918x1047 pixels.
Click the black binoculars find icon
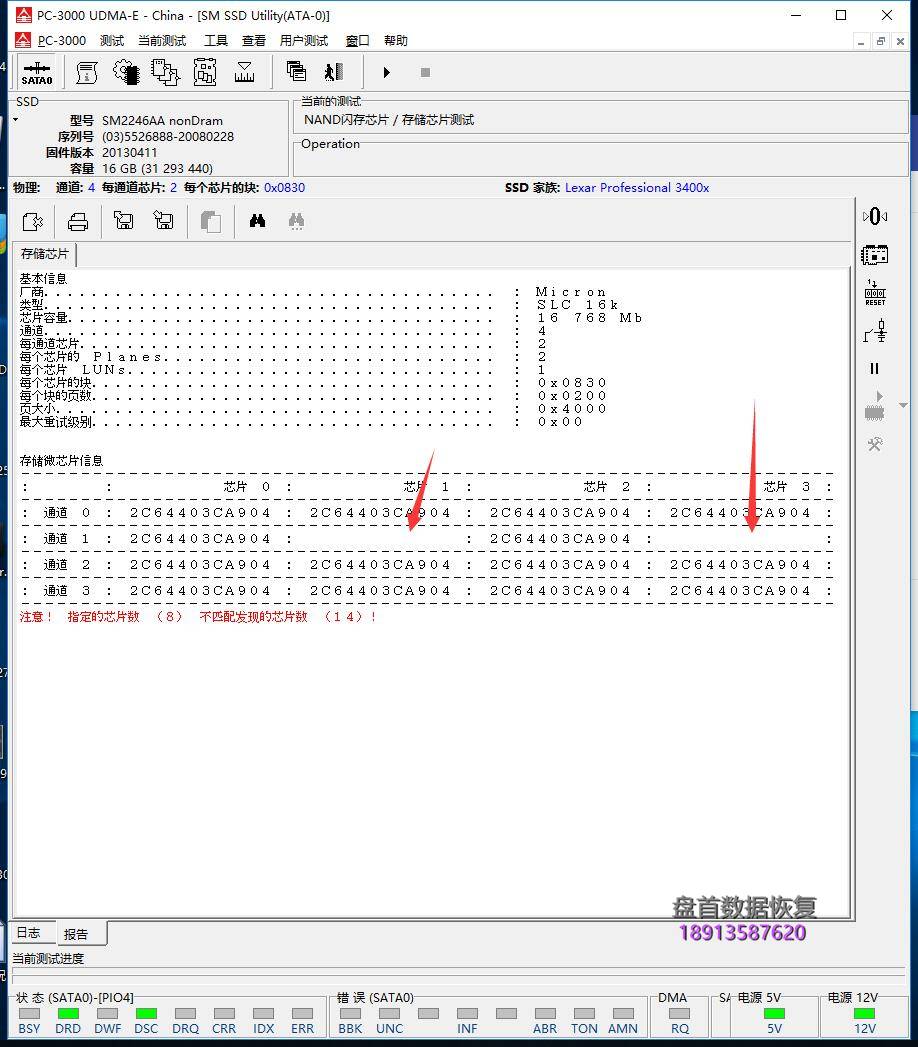point(258,221)
